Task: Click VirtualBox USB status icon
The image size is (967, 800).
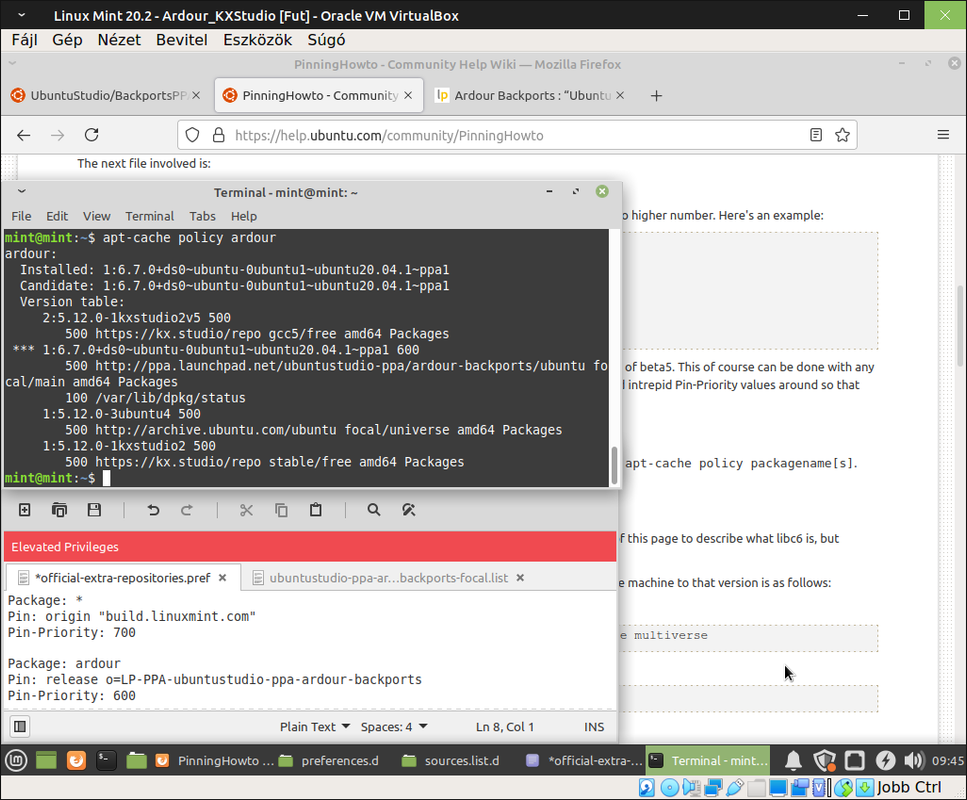Action: [735, 788]
